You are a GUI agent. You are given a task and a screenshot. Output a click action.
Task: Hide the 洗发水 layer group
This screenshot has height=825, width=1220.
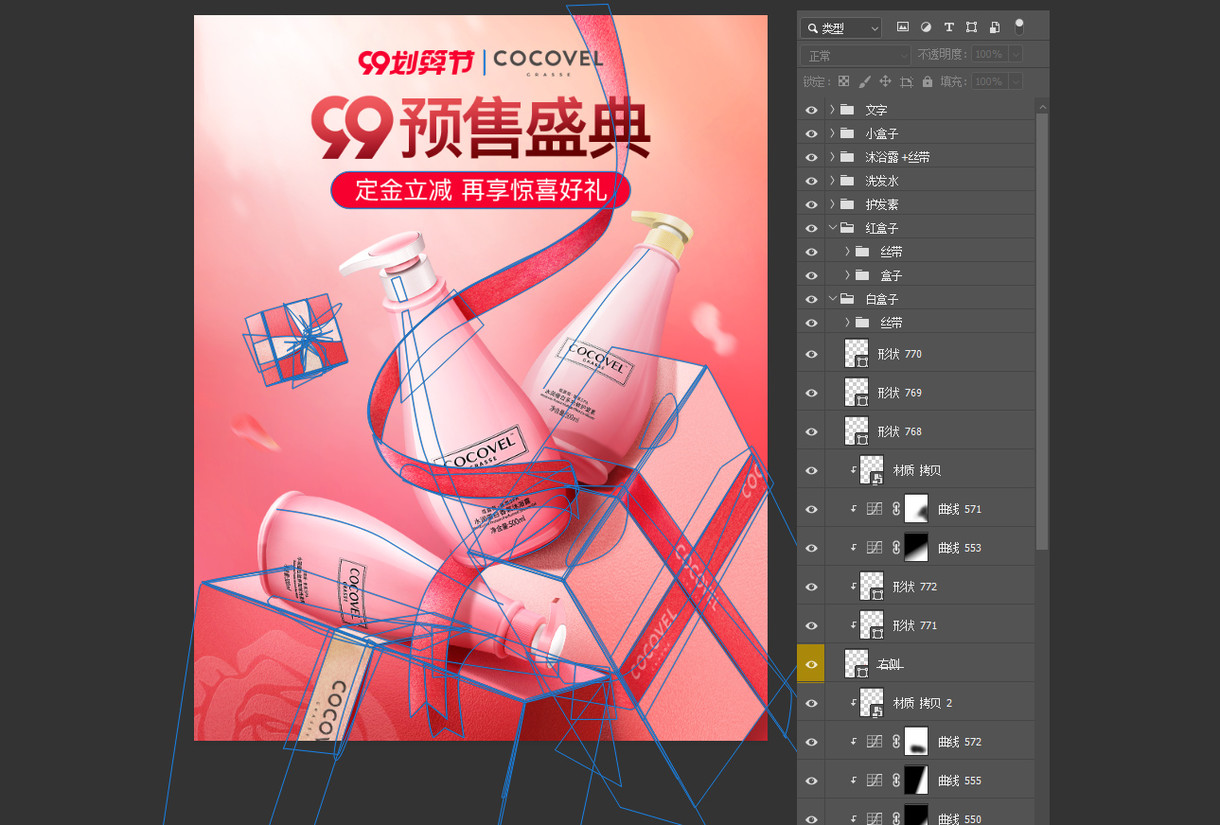[811, 181]
